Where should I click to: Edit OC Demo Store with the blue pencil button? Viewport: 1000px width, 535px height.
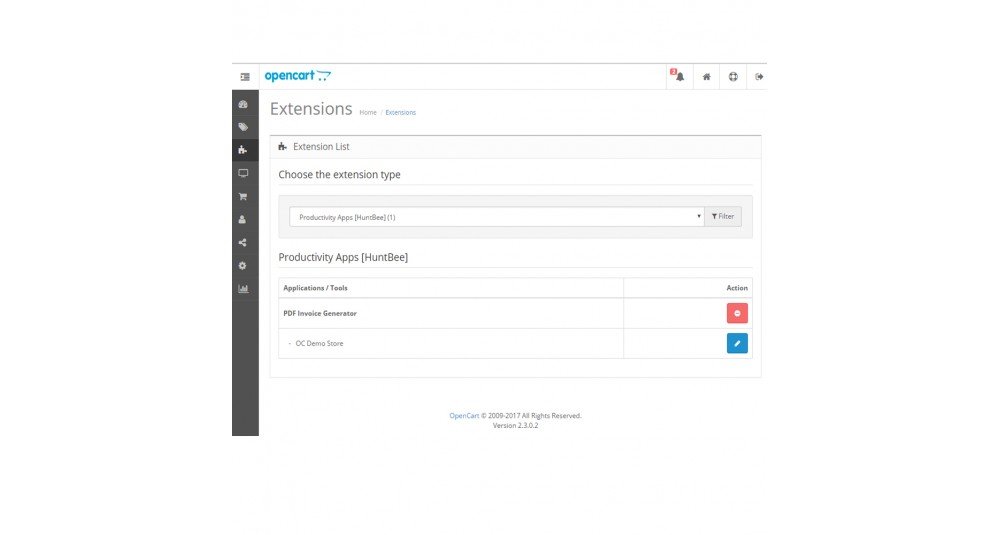(x=737, y=343)
